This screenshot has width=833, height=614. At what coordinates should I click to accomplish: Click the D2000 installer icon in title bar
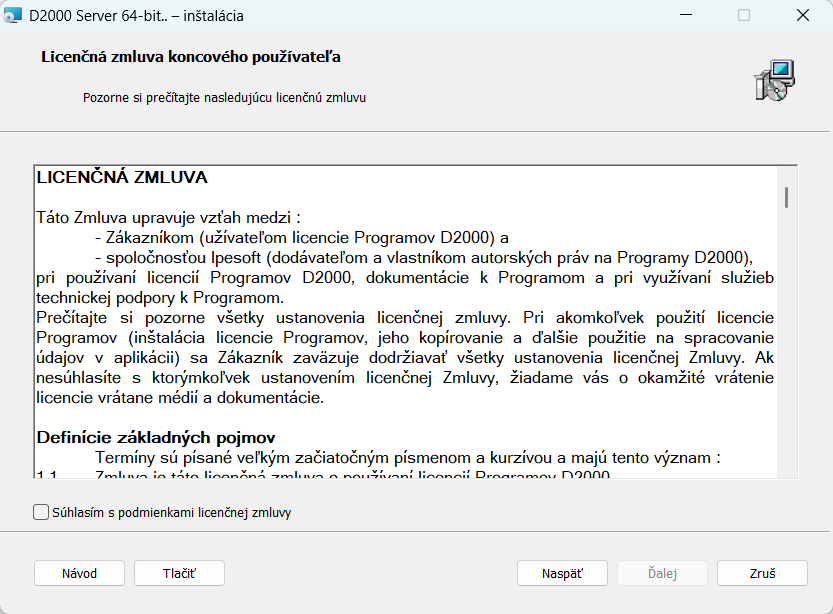click(x=14, y=16)
